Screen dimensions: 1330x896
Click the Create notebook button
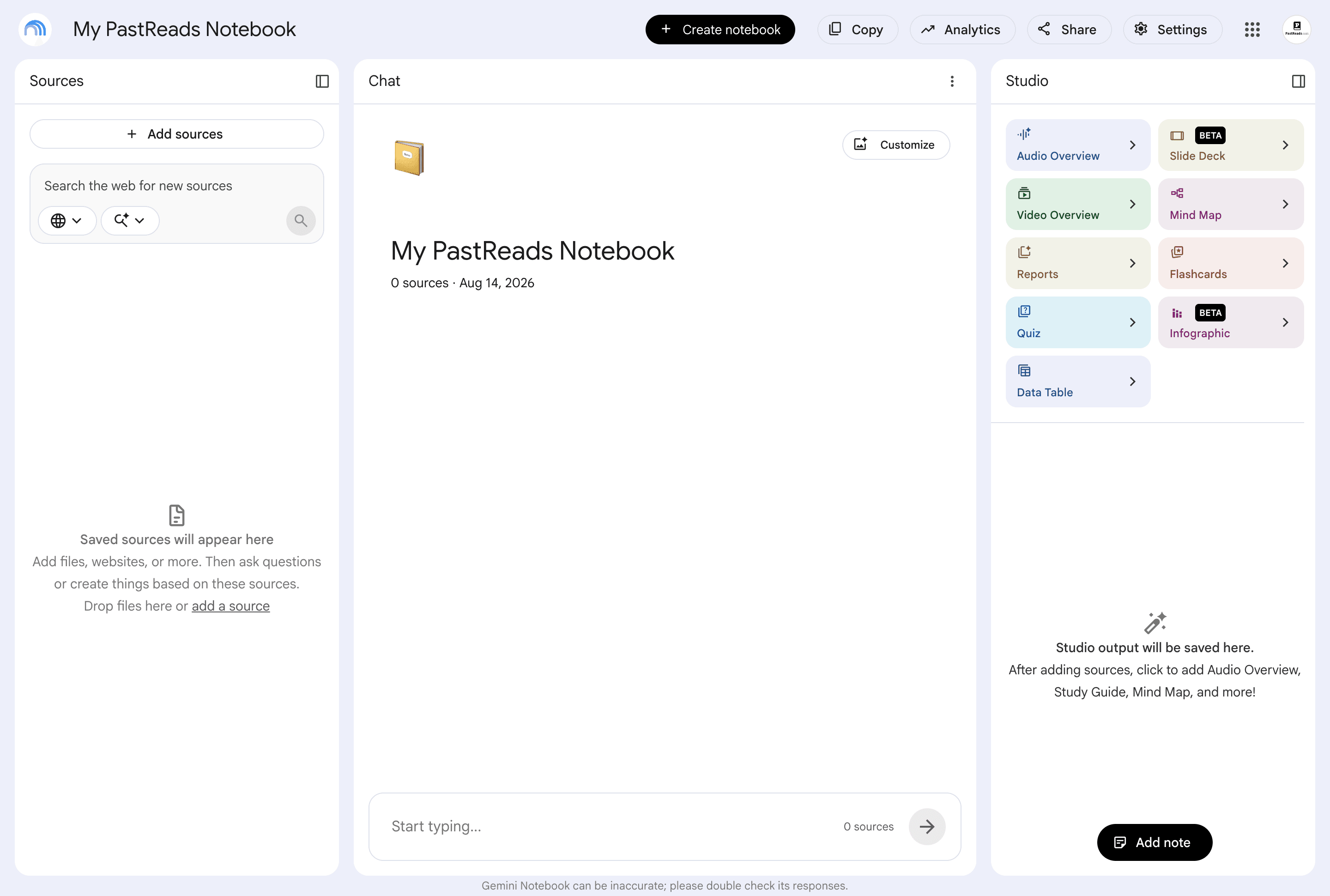(720, 30)
